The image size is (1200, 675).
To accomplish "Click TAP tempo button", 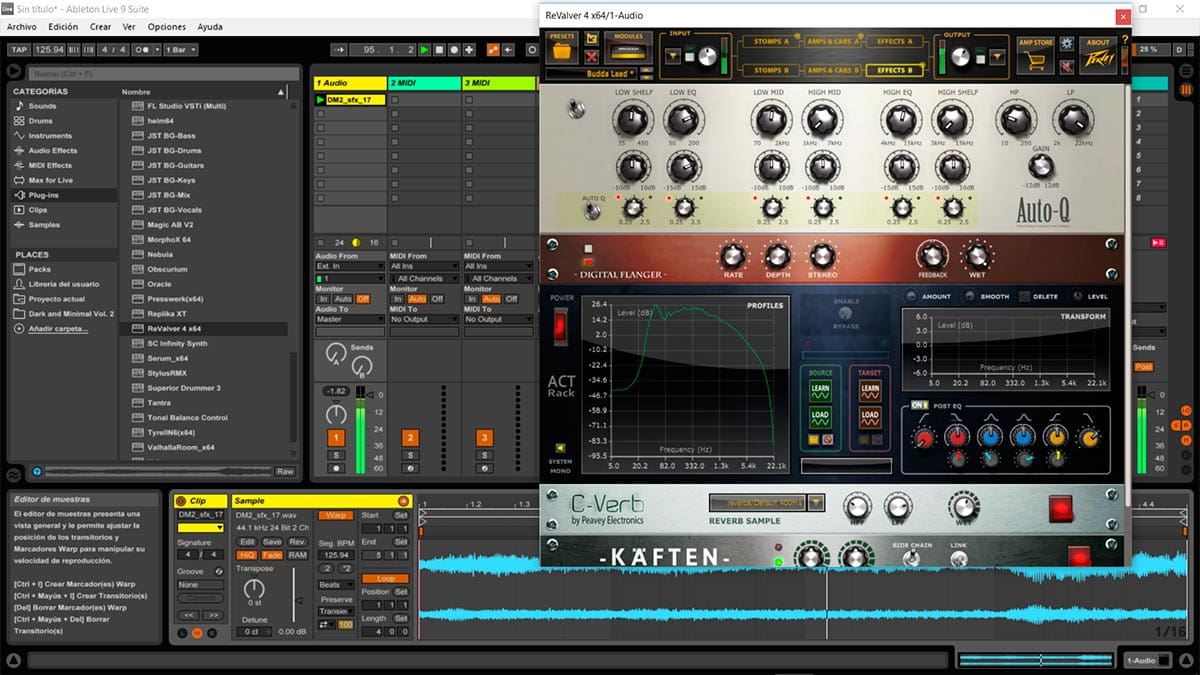I will click(19, 49).
